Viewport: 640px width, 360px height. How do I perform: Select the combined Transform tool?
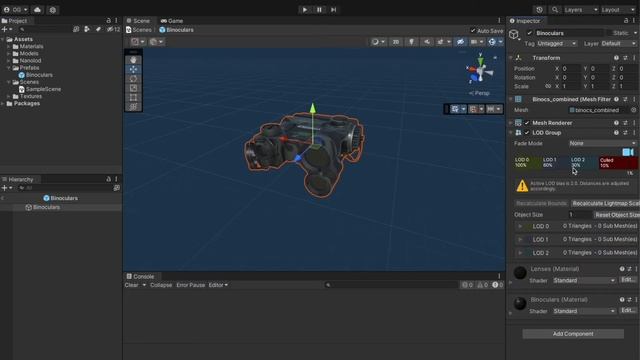133,107
